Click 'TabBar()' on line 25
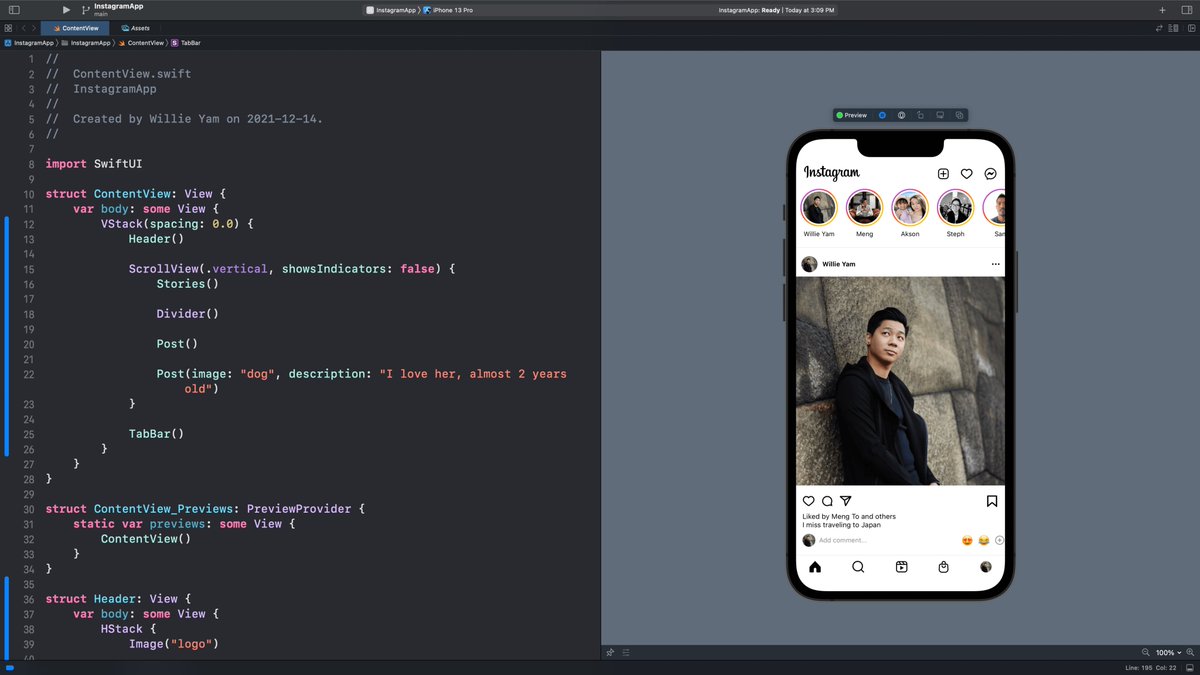The image size is (1200, 675). coord(156,434)
